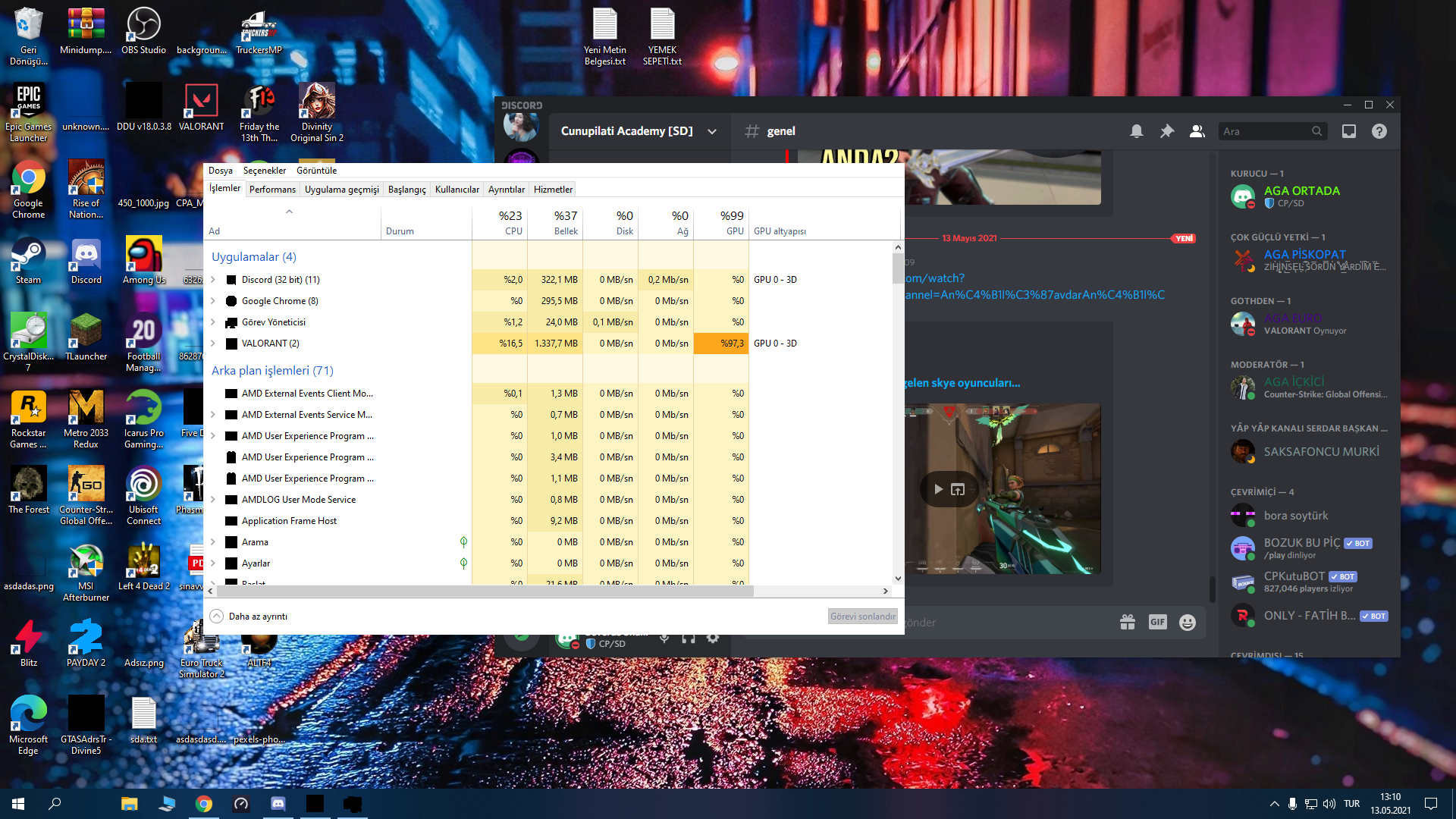Viewport: 1456px width, 819px height.
Task: Expand Discord (32 bit) process group
Action: pyautogui.click(x=213, y=280)
